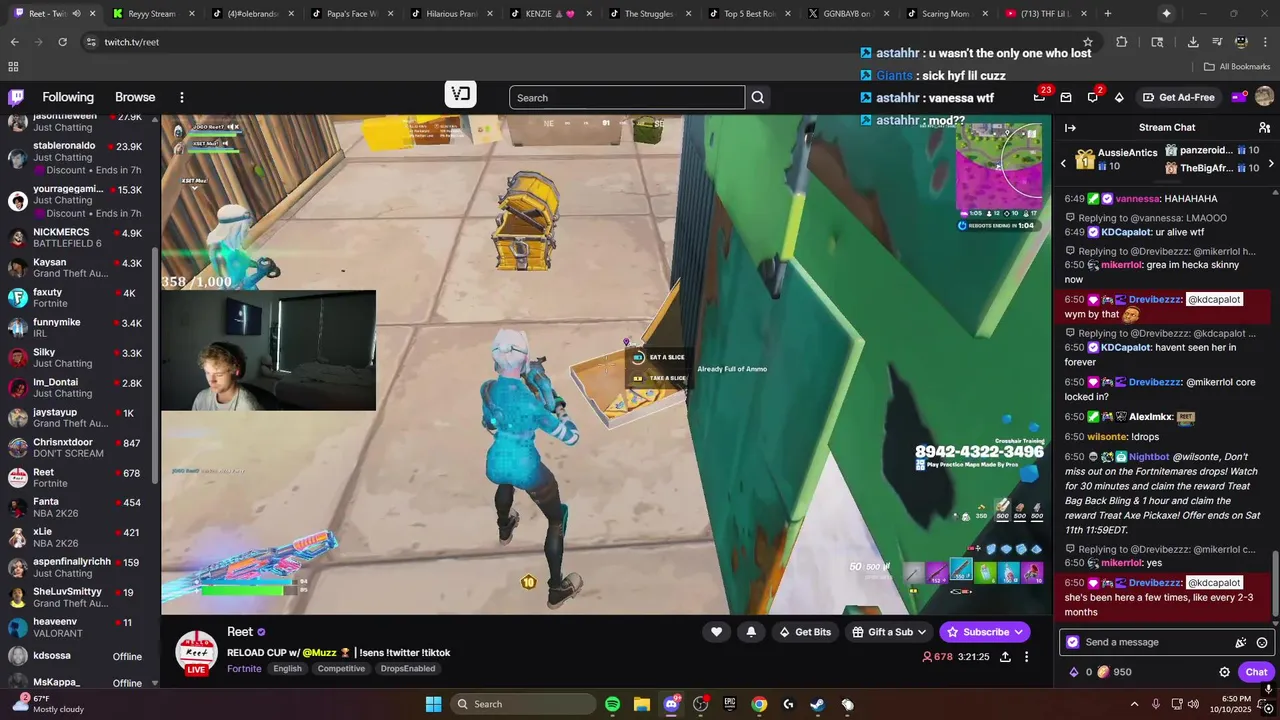Click the stream chat scrollbar
1280x720 pixels.
pos(1275,585)
